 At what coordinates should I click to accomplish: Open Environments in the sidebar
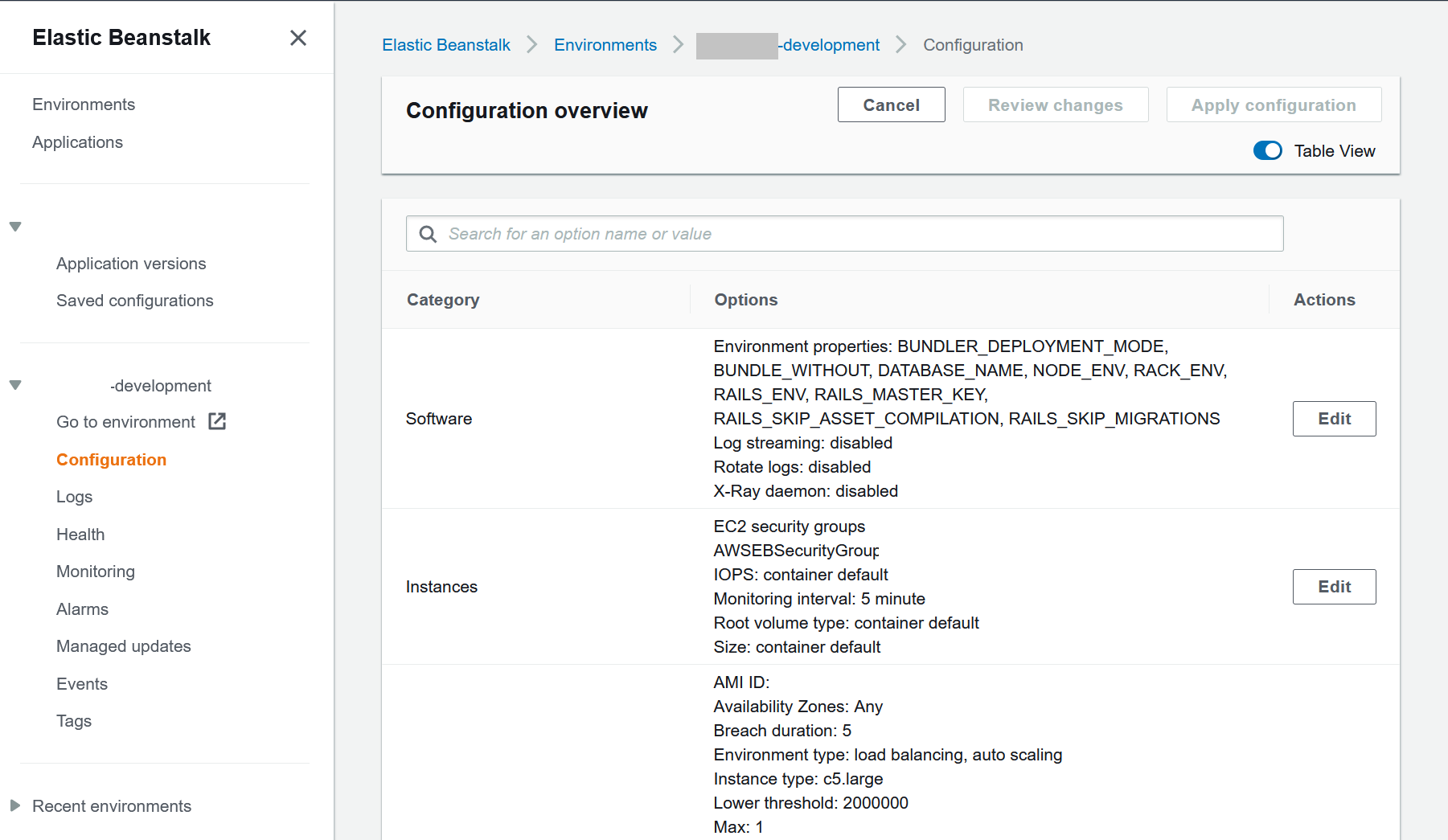click(x=84, y=104)
